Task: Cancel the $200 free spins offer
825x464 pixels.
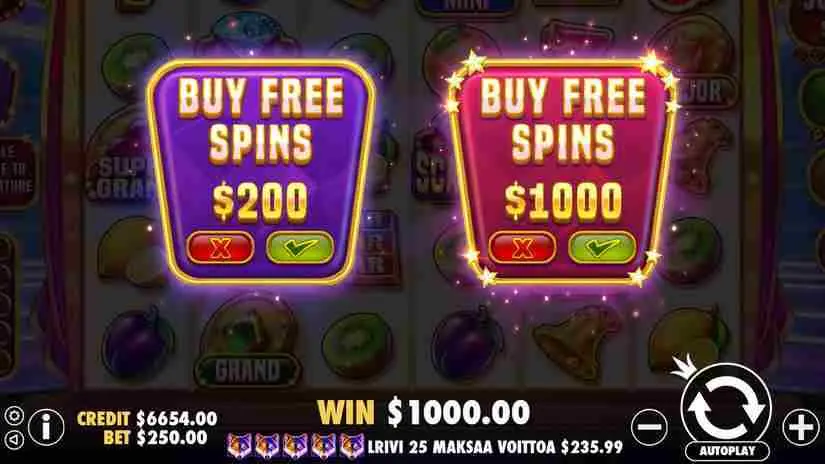Action: click(x=220, y=247)
